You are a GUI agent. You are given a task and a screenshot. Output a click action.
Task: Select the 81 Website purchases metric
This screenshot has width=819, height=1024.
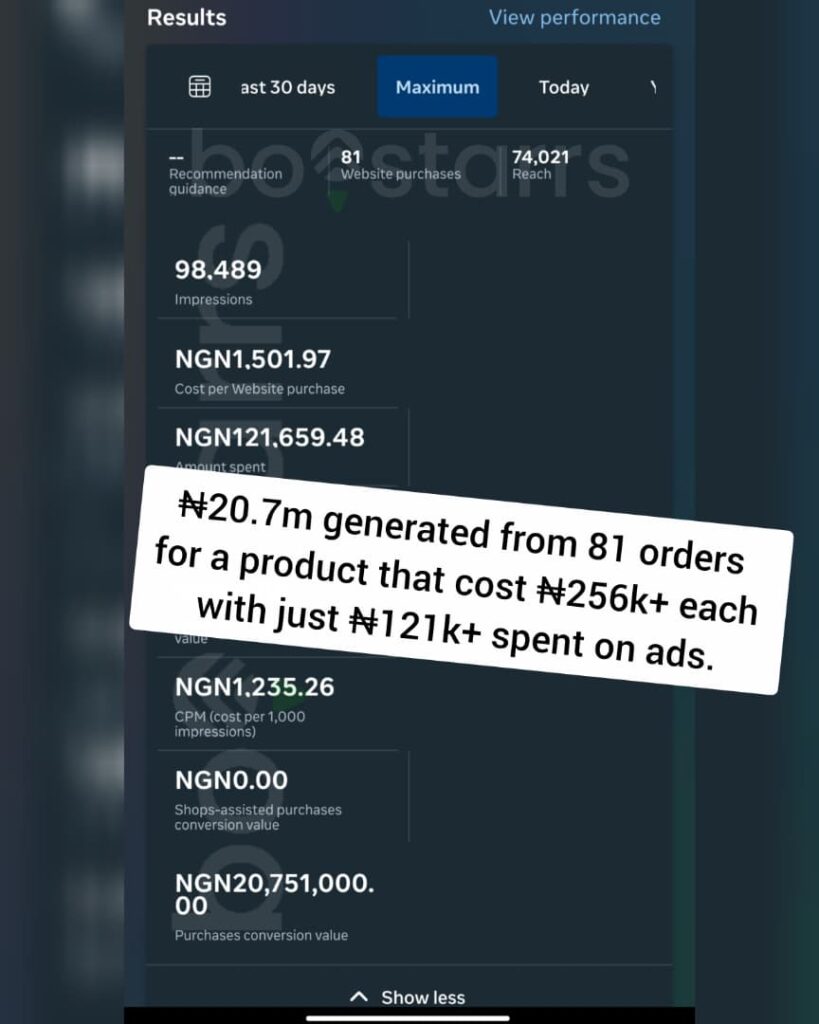pyautogui.click(x=400, y=165)
